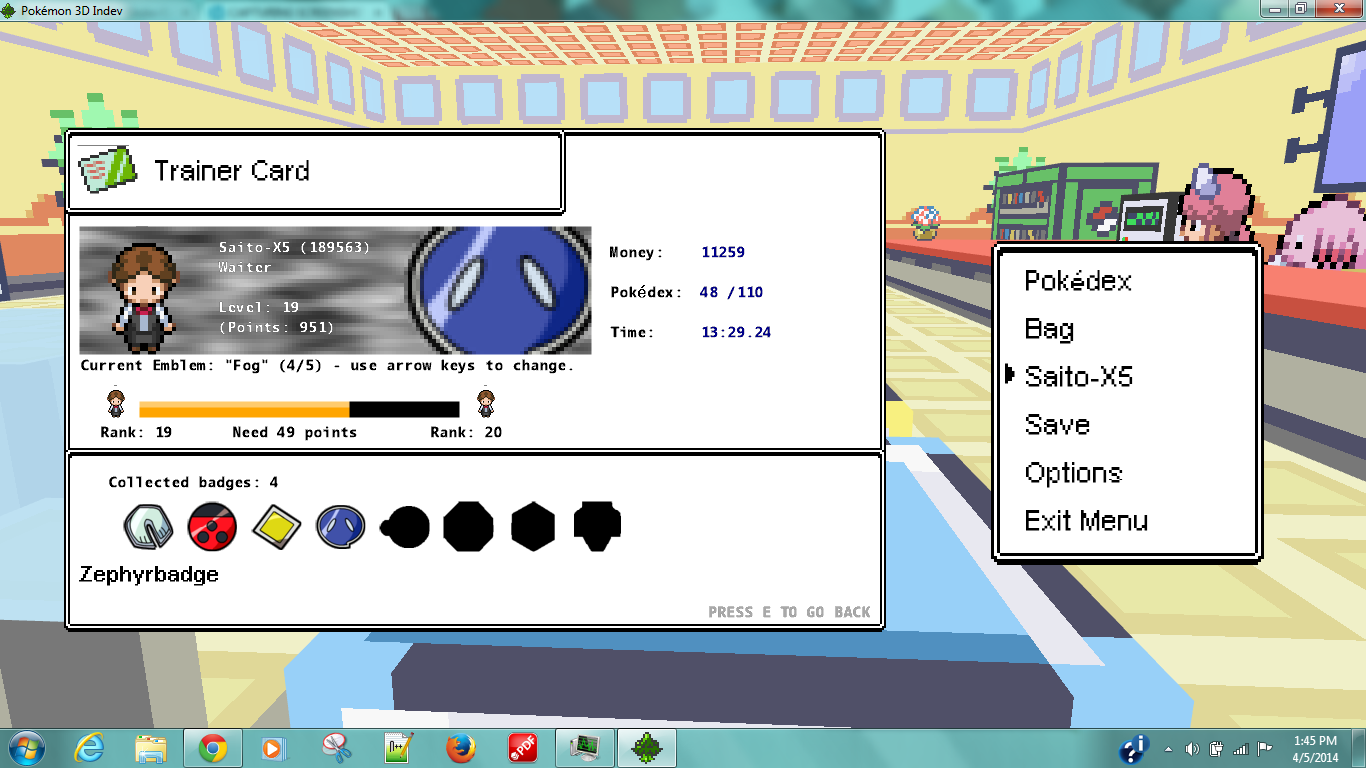Image resolution: width=1366 pixels, height=768 pixels.
Task: Open the Pokédex from the menu
Action: (1078, 281)
